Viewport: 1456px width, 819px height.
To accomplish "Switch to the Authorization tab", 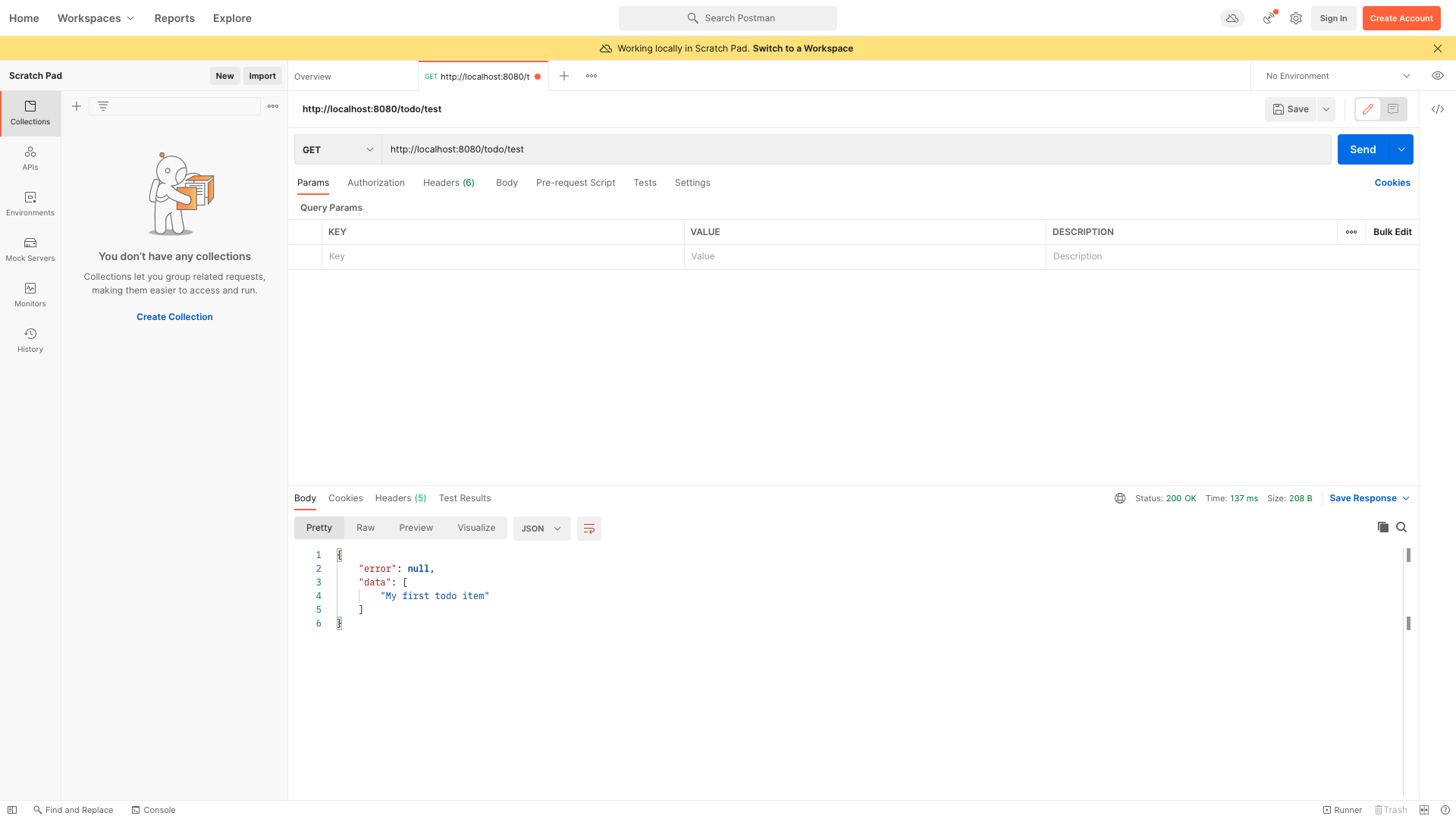I will tap(375, 183).
